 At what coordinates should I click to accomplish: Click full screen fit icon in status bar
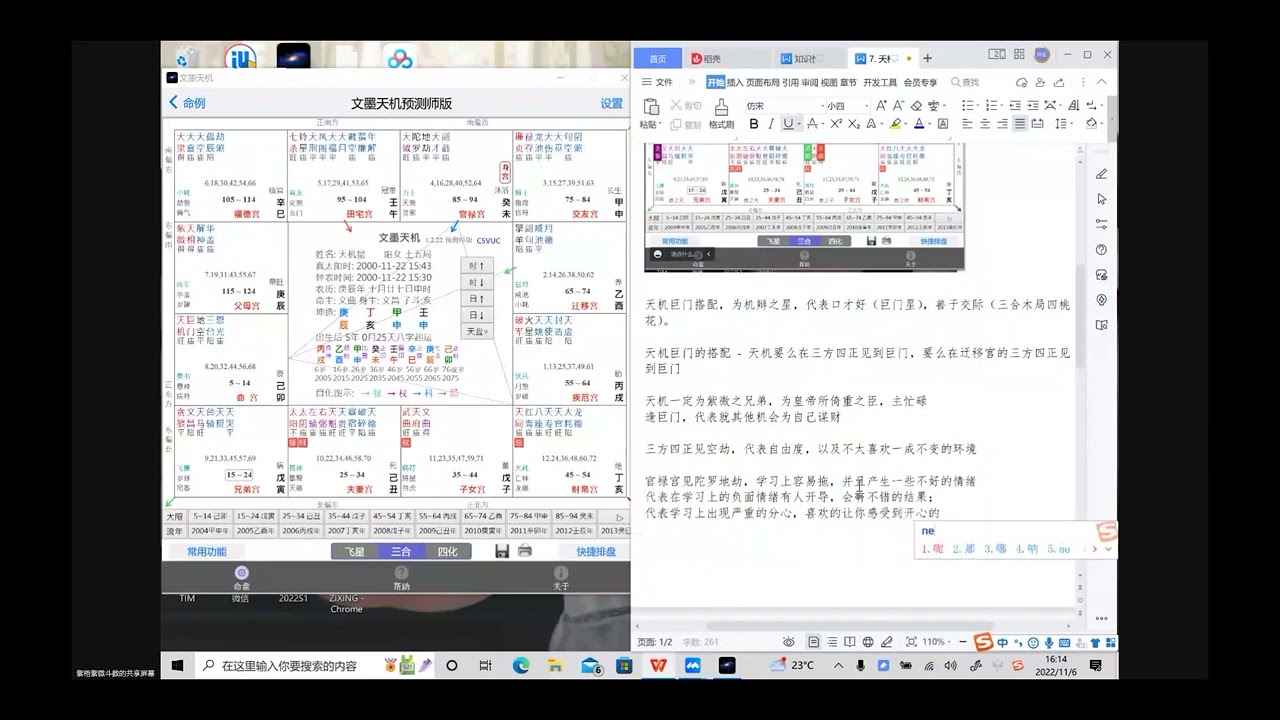click(x=911, y=641)
